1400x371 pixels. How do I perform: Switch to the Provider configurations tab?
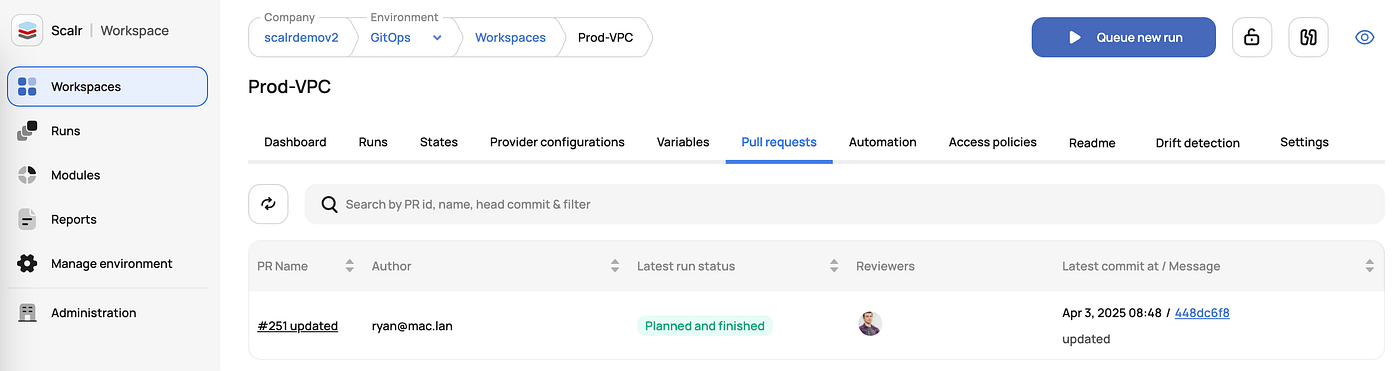pos(557,142)
